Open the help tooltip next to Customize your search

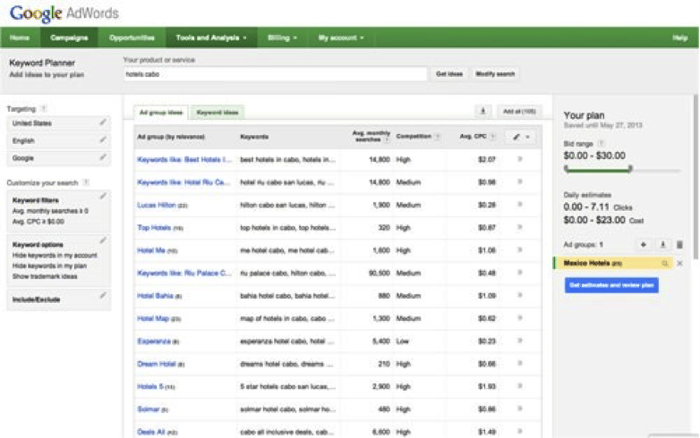(x=86, y=182)
